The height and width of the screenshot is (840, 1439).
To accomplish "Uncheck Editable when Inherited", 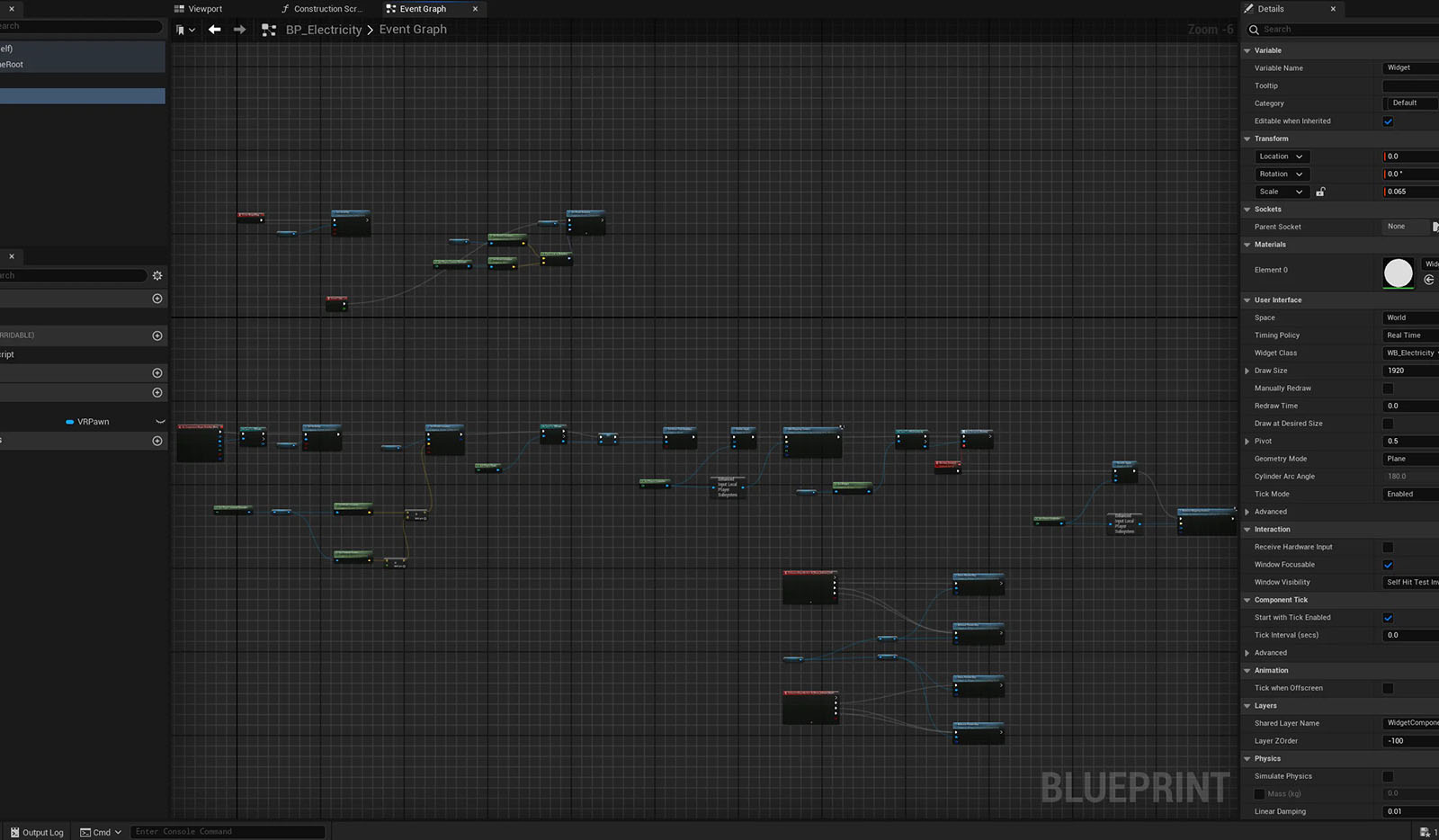I will tap(1388, 121).
